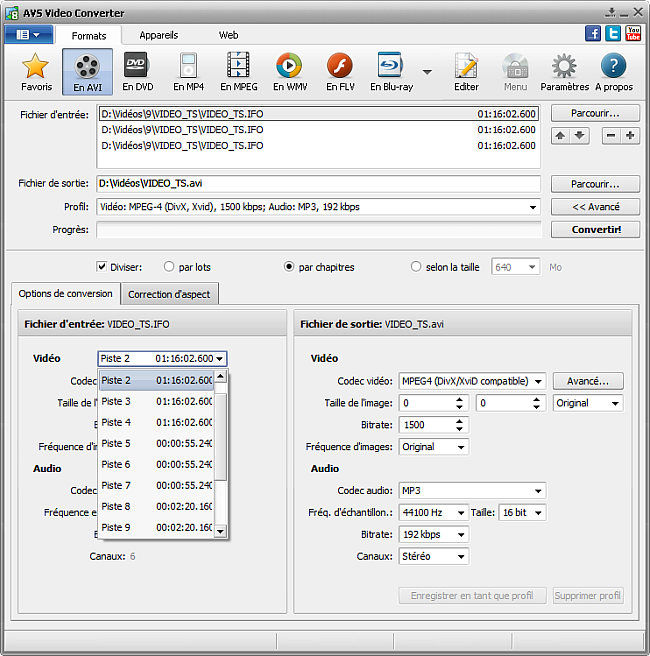Screen dimensions: 650x656
Task: Click the Convertir! button
Action: click(x=595, y=230)
